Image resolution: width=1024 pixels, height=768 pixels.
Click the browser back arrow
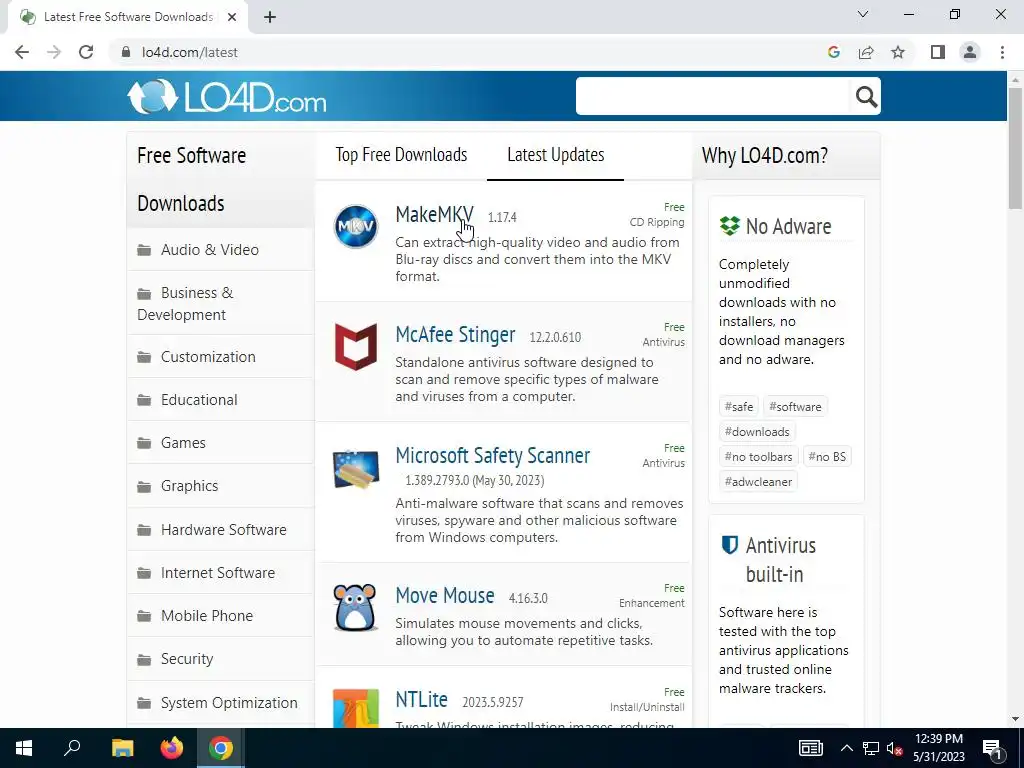pyautogui.click(x=22, y=52)
